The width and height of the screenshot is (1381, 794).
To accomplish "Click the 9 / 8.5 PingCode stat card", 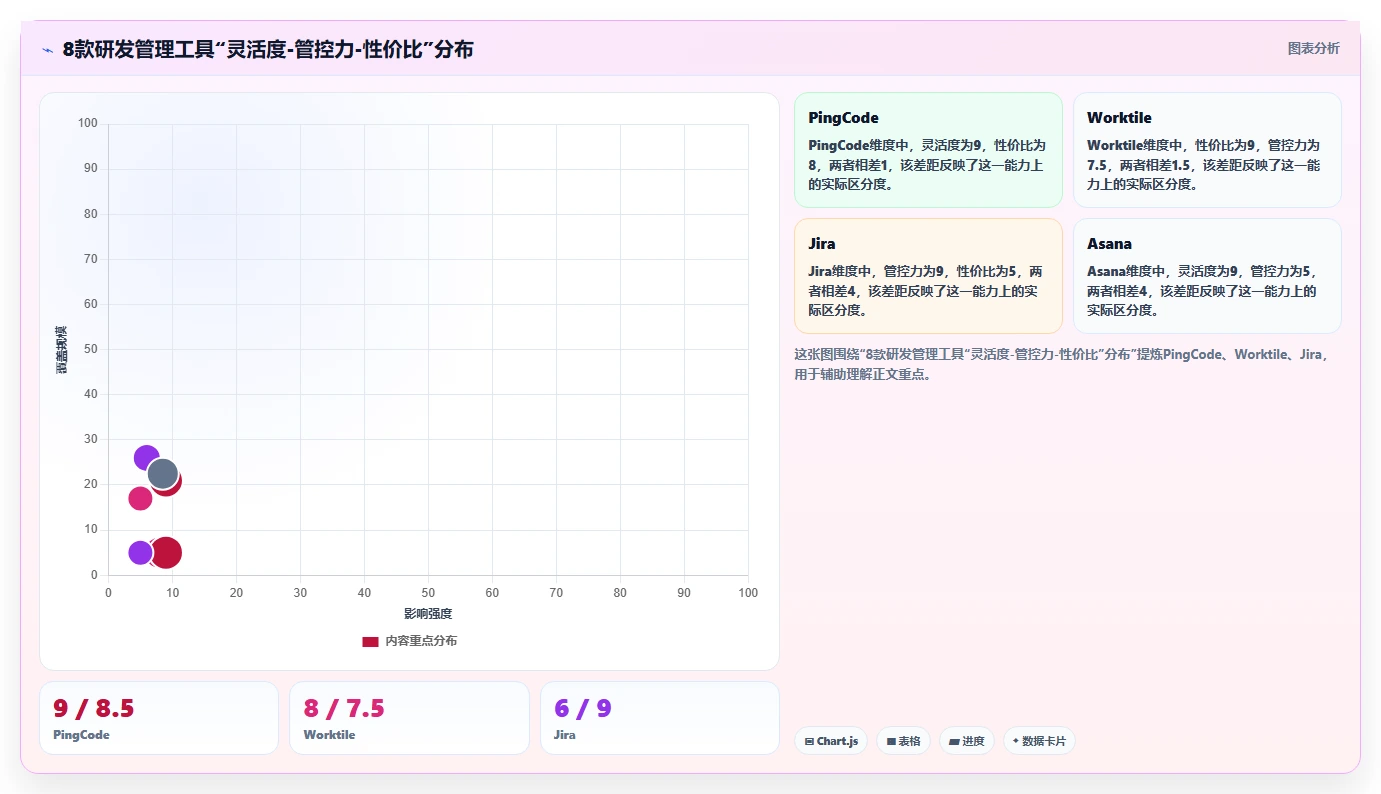I will click(x=159, y=718).
